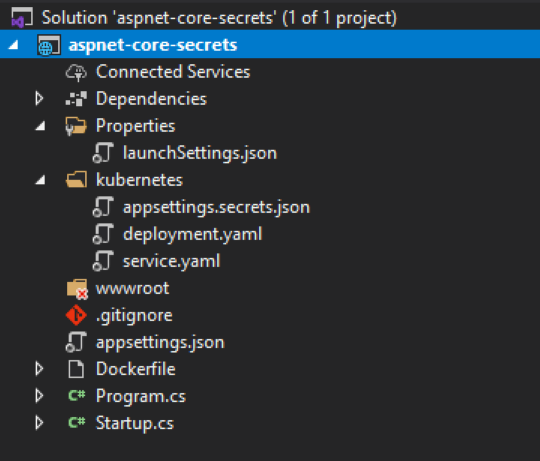Collapse the Properties folder
The height and width of the screenshot is (461, 540).
(x=41, y=126)
